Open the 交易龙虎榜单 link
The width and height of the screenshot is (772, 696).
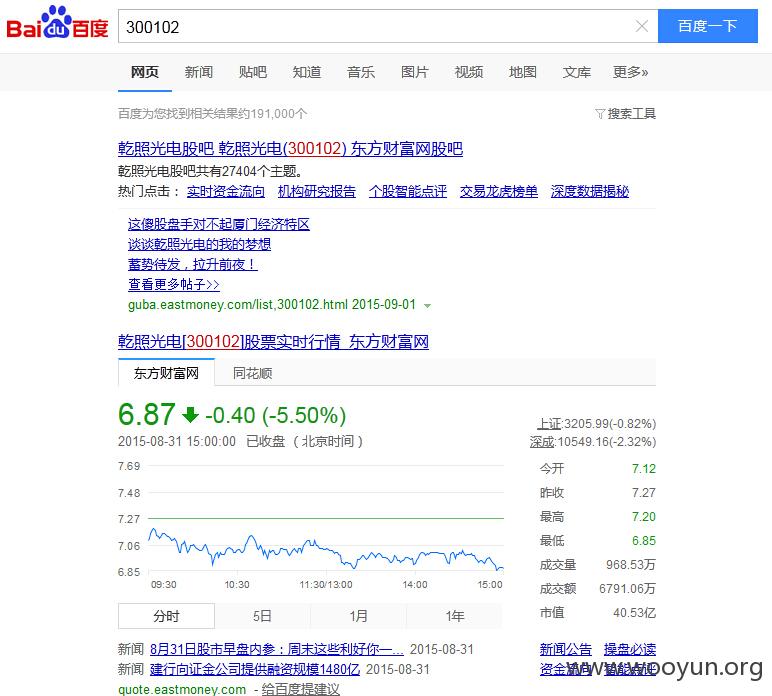(499, 191)
